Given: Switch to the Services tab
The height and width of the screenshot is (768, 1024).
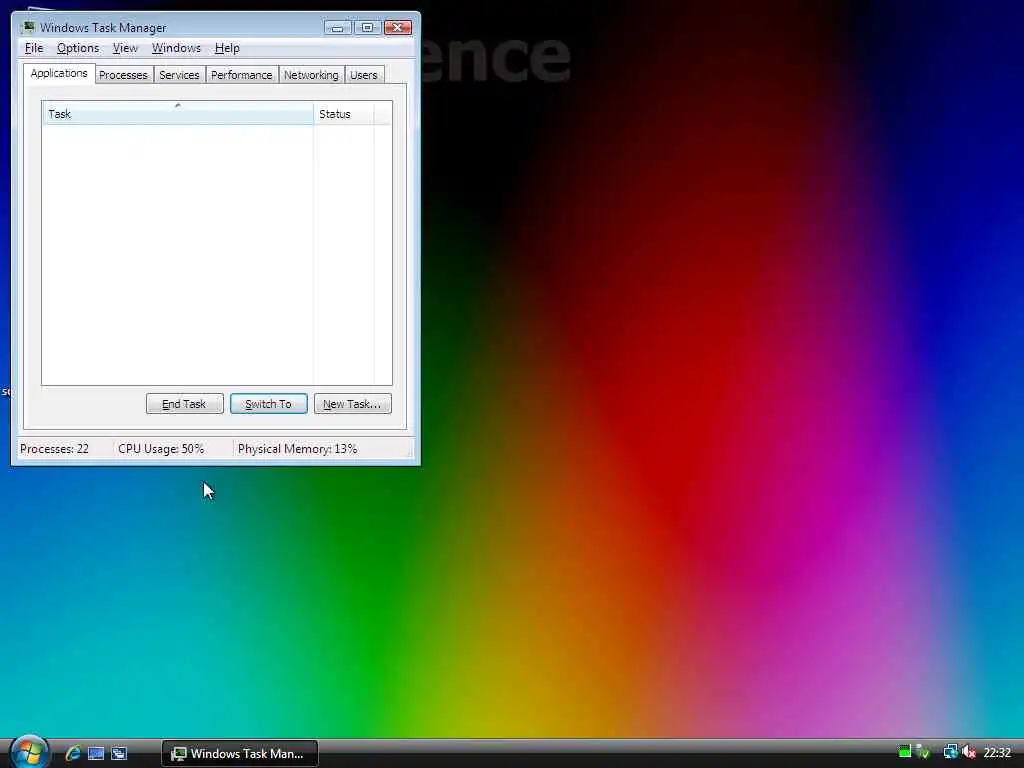Looking at the screenshot, I should click(x=180, y=75).
